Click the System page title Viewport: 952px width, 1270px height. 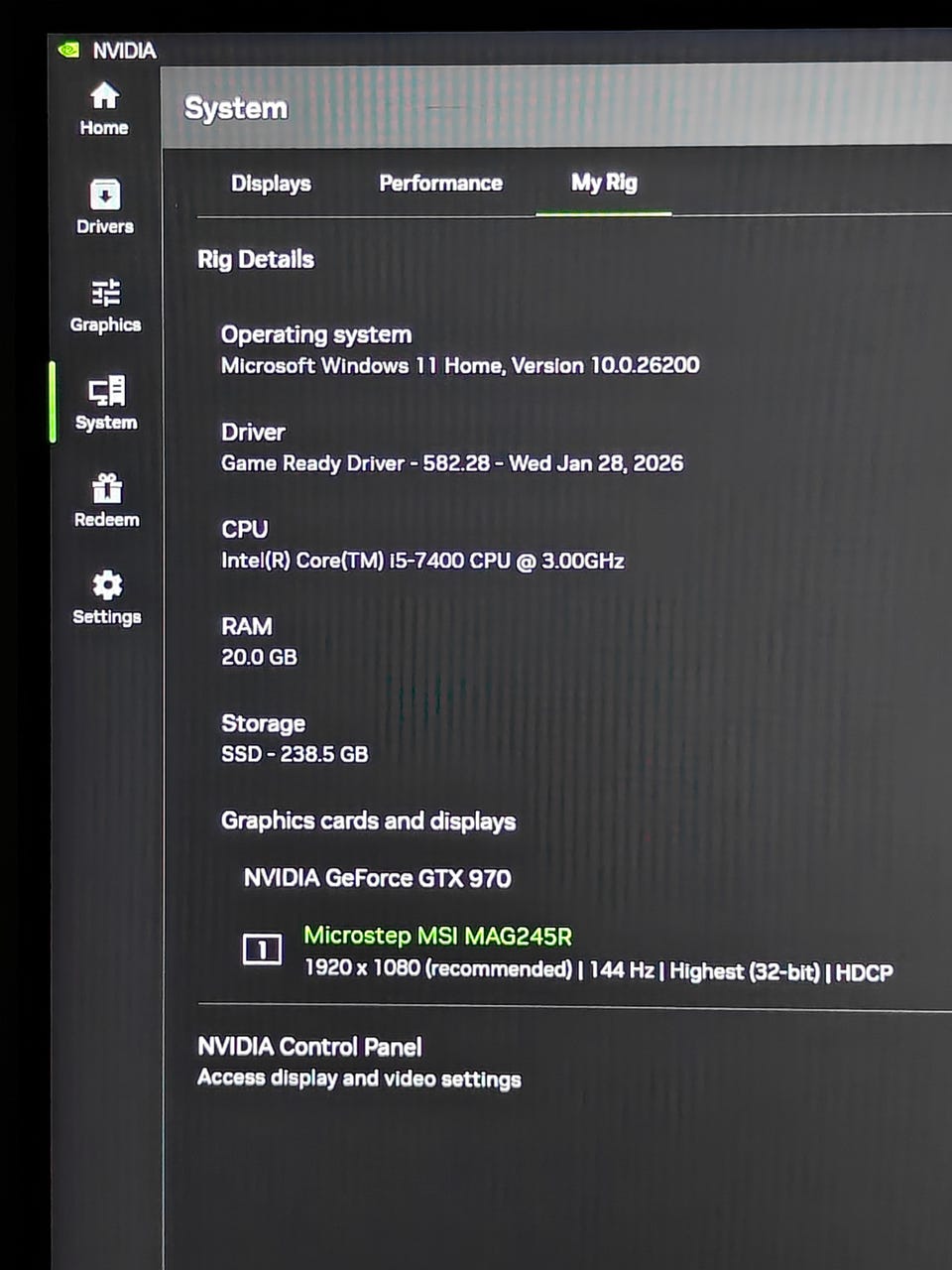(236, 108)
